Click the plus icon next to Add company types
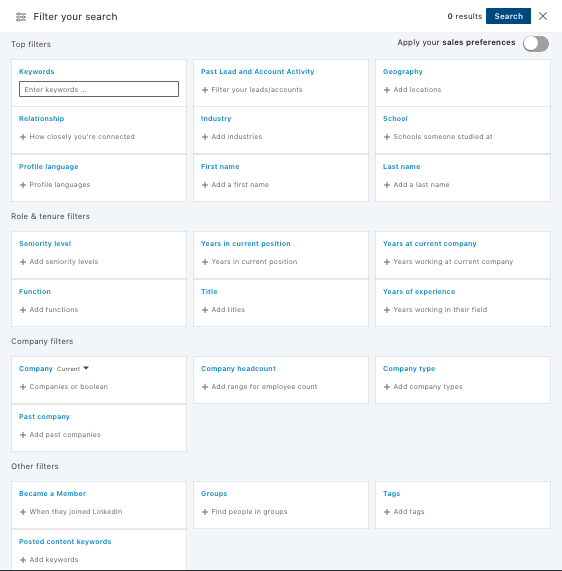562x571 pixels. (387, 387)
